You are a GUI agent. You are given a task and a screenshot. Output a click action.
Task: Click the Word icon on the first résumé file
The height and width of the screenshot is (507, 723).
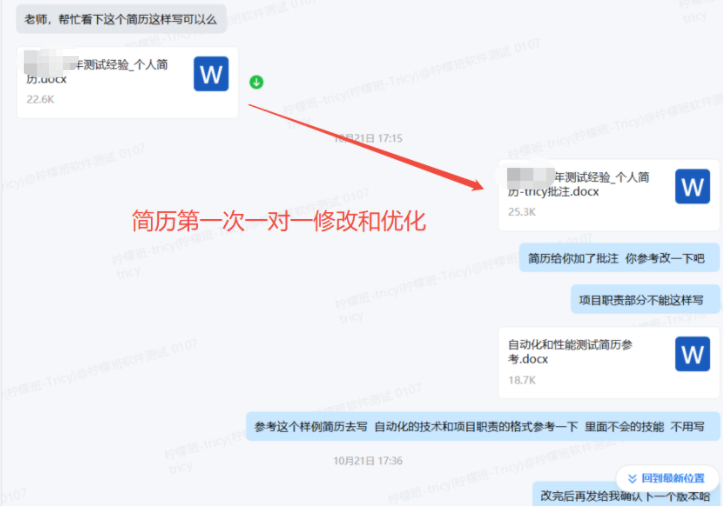click(x=211, y=74)
